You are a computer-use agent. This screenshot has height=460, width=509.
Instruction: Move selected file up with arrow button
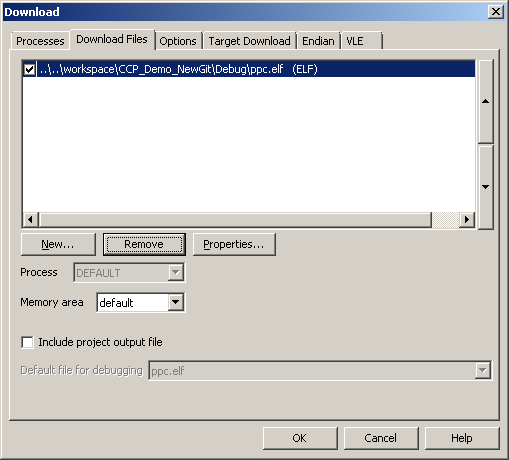click(486, 102)
